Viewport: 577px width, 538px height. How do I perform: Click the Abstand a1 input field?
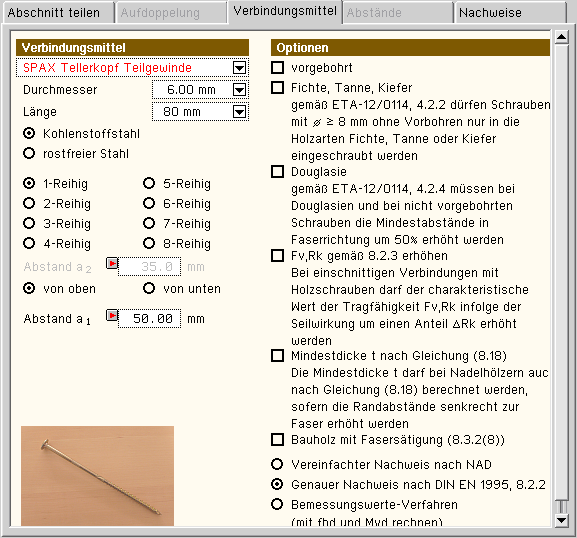coord(149,319)
